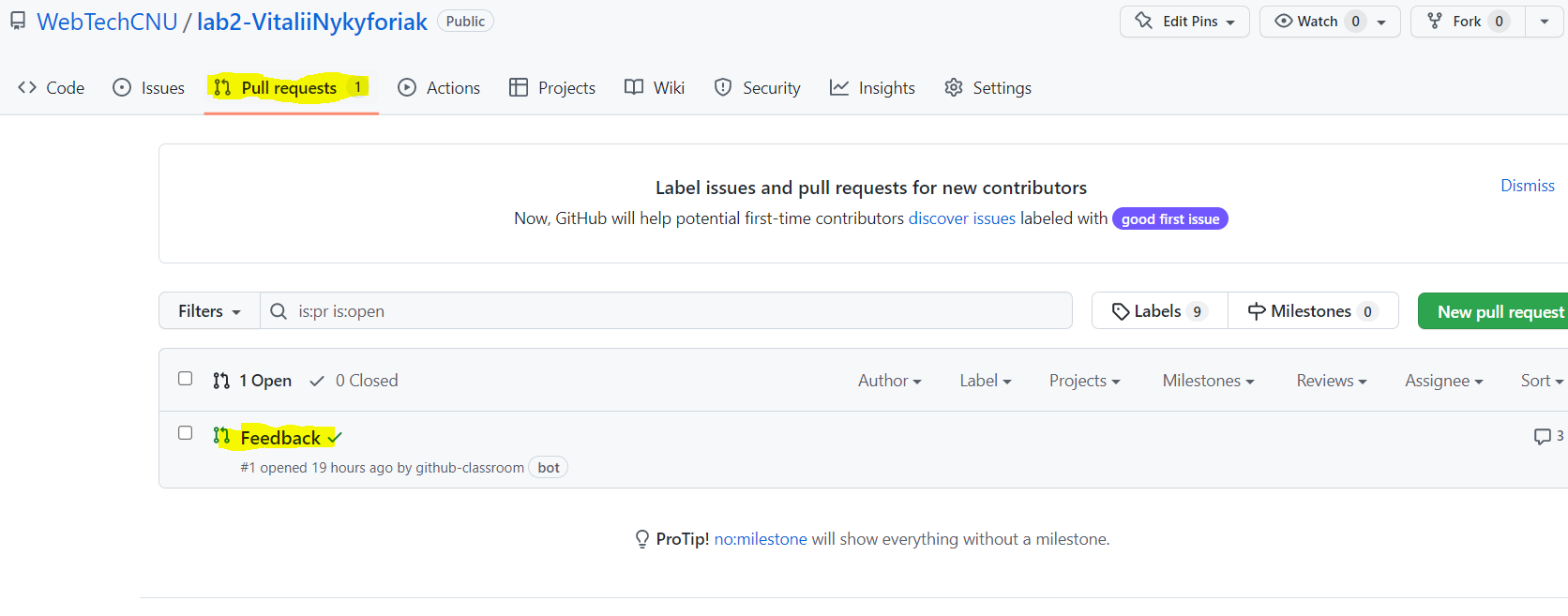Expand the Projects filter dropdown
Screen dimensions: 1568x616
coord(1085,381)
